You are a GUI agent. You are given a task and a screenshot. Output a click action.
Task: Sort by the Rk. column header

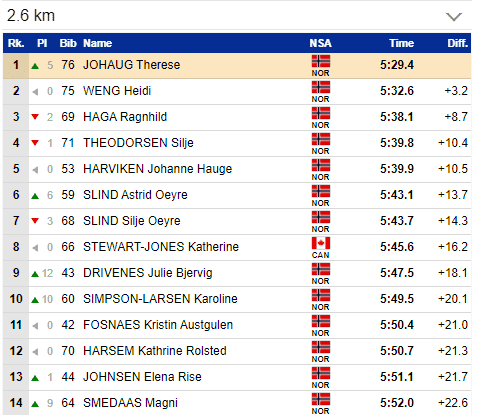[x=16, y=43]
